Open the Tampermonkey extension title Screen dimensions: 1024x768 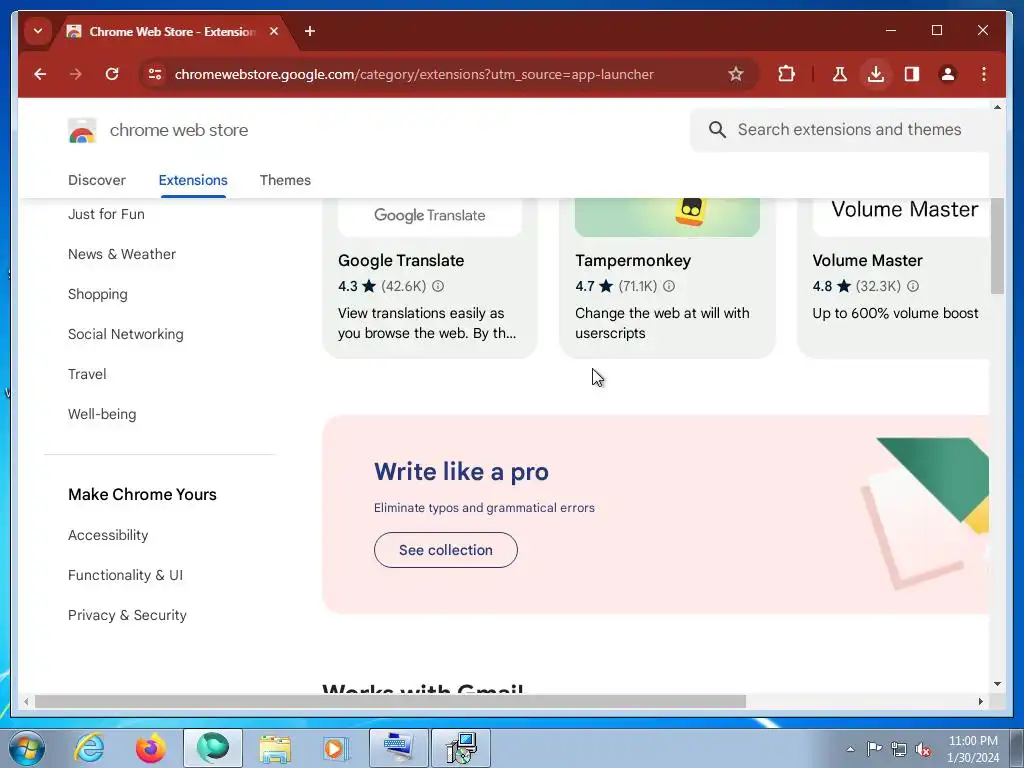point(633,260)
